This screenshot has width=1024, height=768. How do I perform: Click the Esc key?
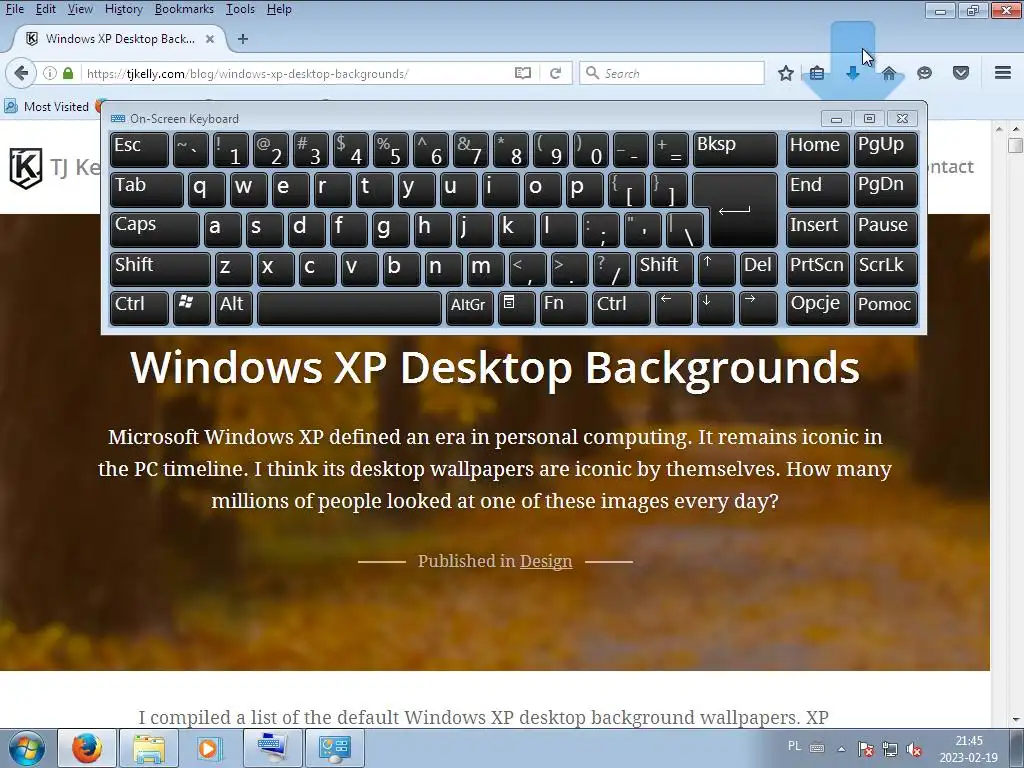tap(139, 150)
